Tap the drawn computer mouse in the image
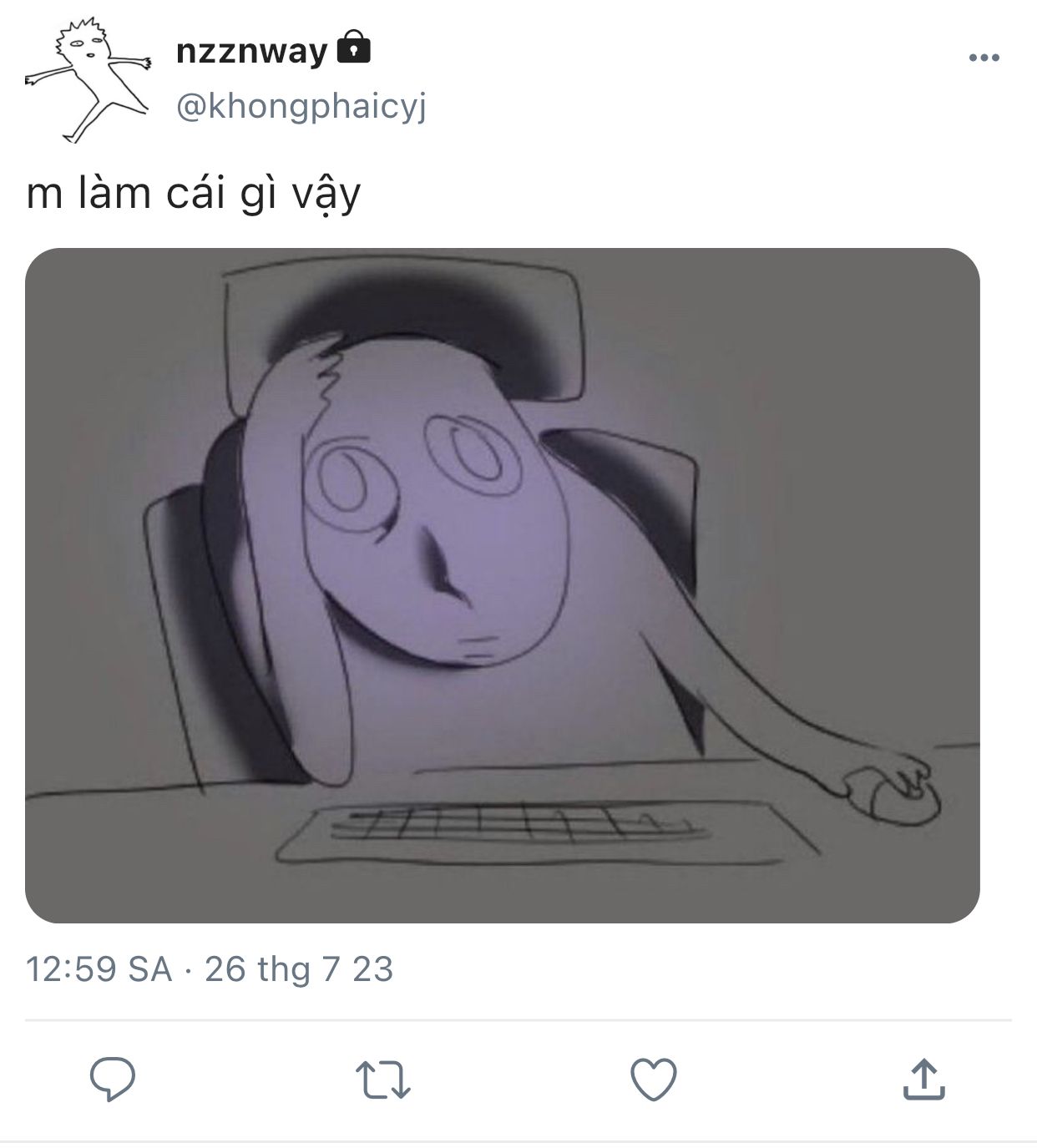The height and width of the screenshot is (1148, 1037). click(x=893, y=793)
